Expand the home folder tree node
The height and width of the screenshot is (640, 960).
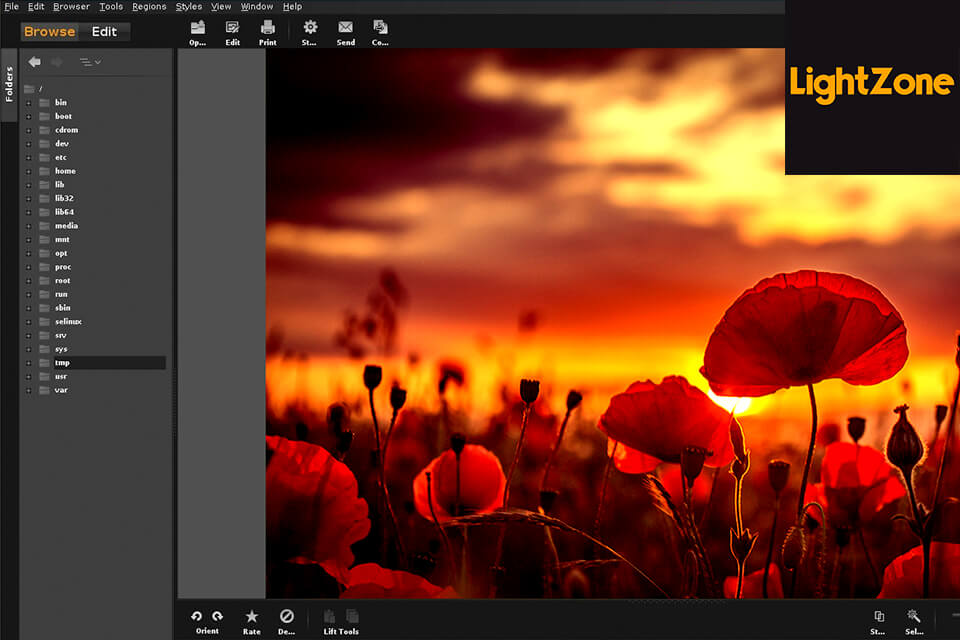click(29, 171)
